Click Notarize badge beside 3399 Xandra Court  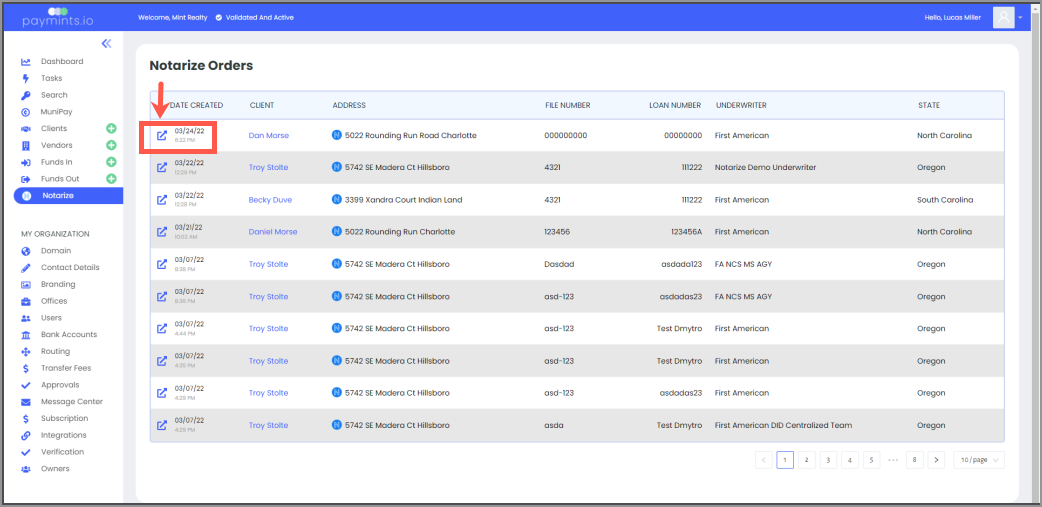coord(336,199)
